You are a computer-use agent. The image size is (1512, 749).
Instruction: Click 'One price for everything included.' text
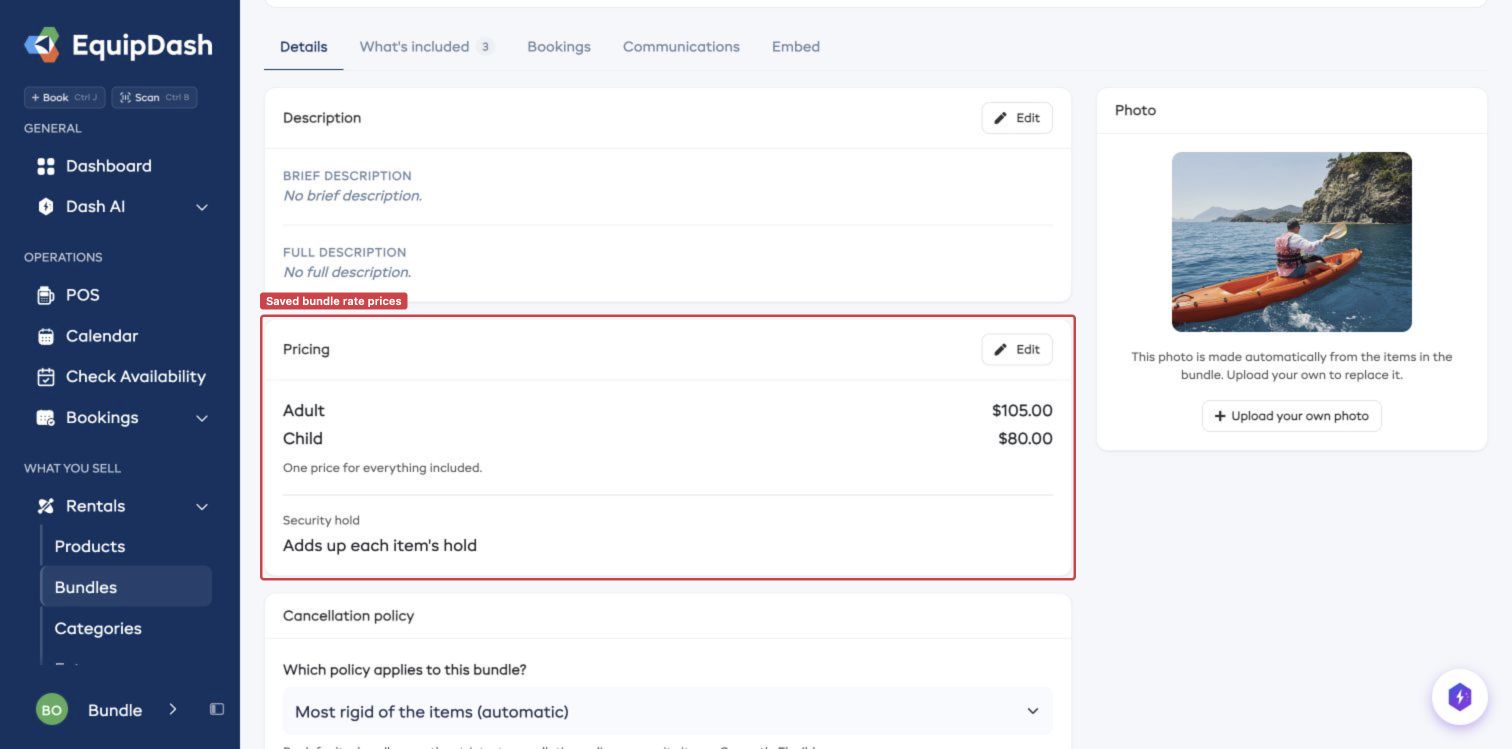[x=383, y=468]
